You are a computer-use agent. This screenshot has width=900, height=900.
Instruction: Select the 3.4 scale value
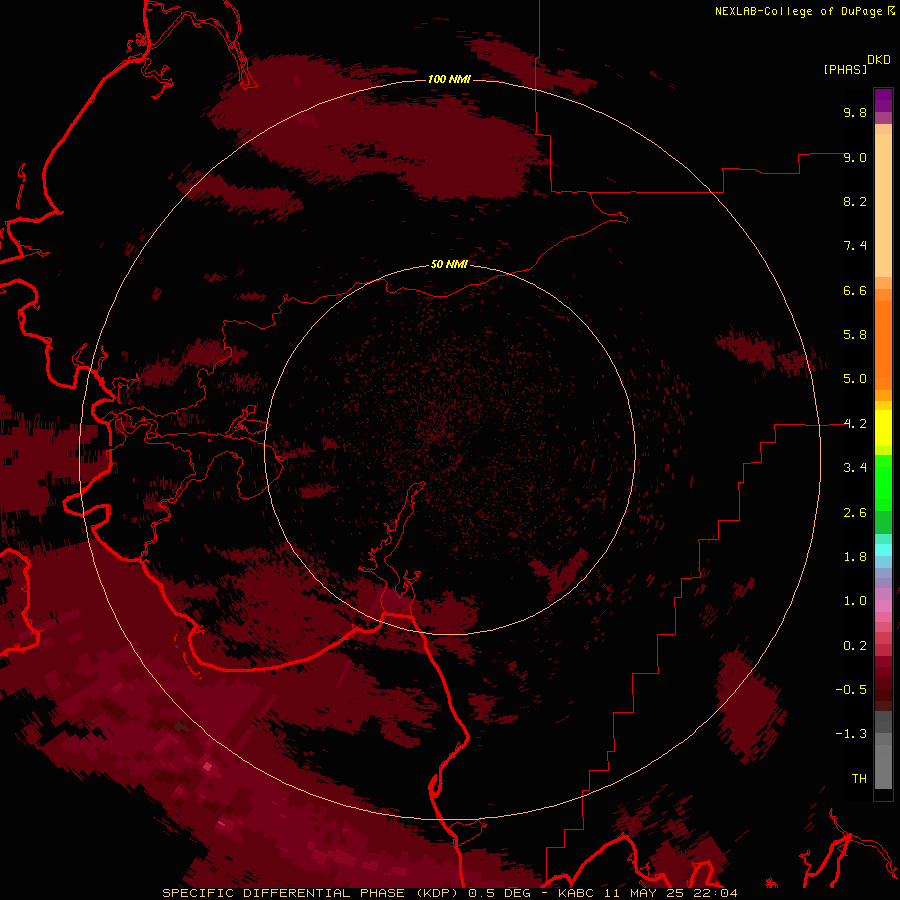tap(855, 468)
